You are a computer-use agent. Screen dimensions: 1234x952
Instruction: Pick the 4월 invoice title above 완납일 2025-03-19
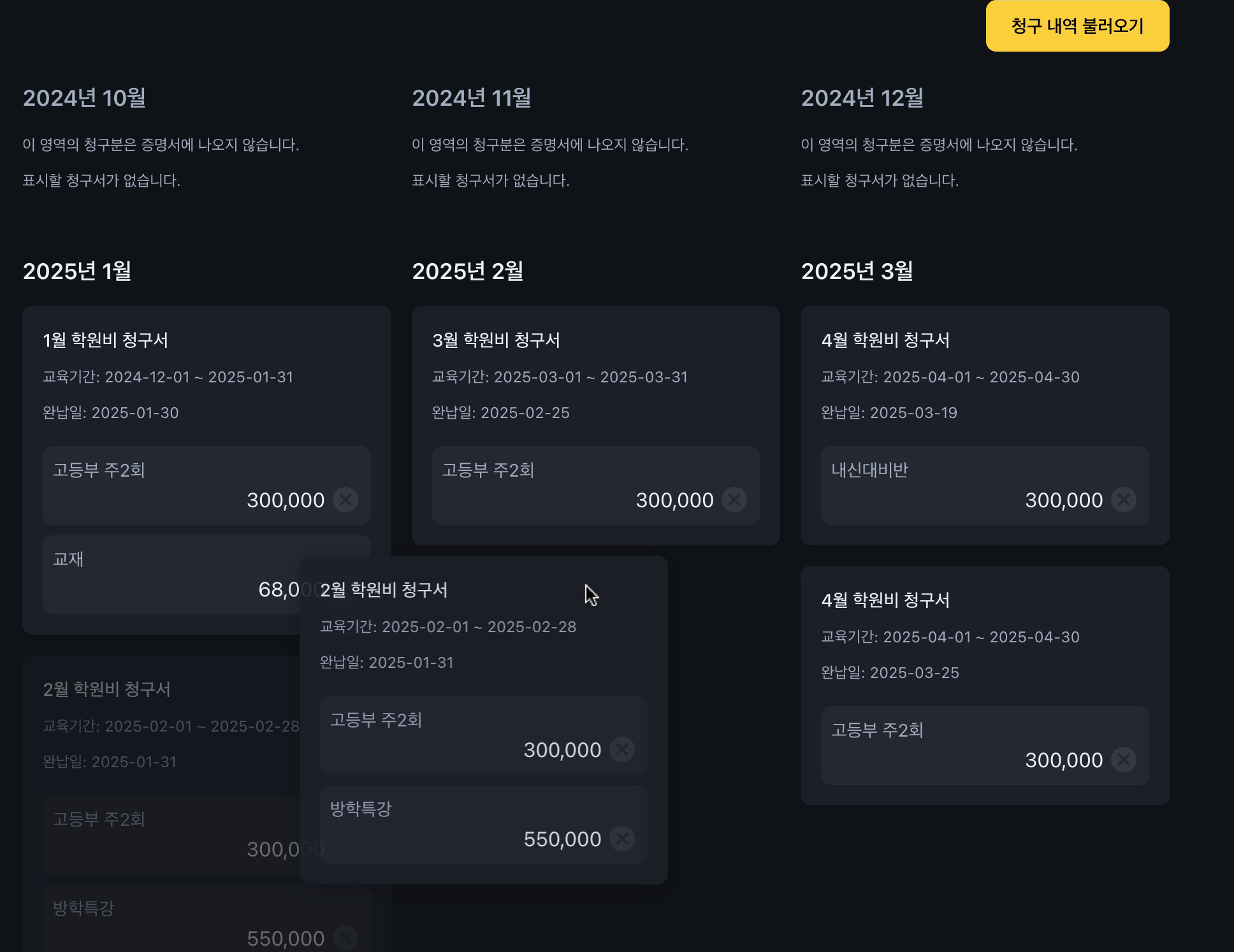coord(885,340)
